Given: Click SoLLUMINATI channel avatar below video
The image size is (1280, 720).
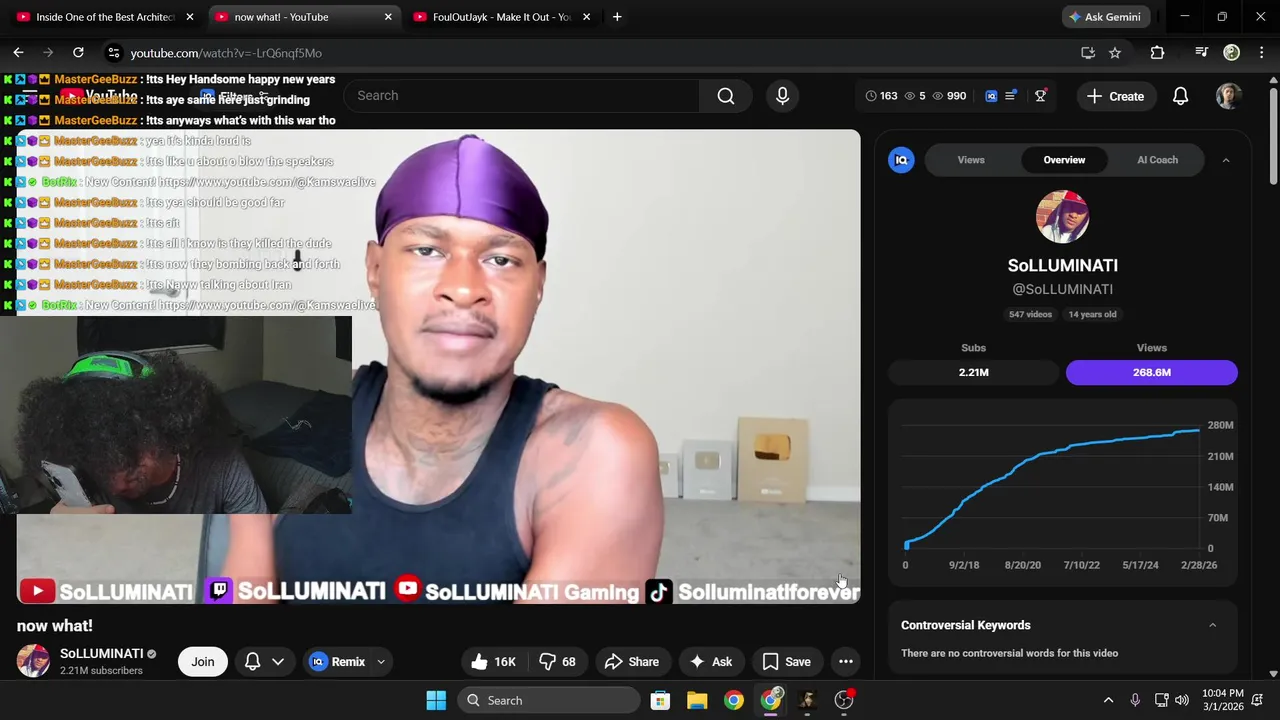Looking at the screenshot, I should click(33, 661).
